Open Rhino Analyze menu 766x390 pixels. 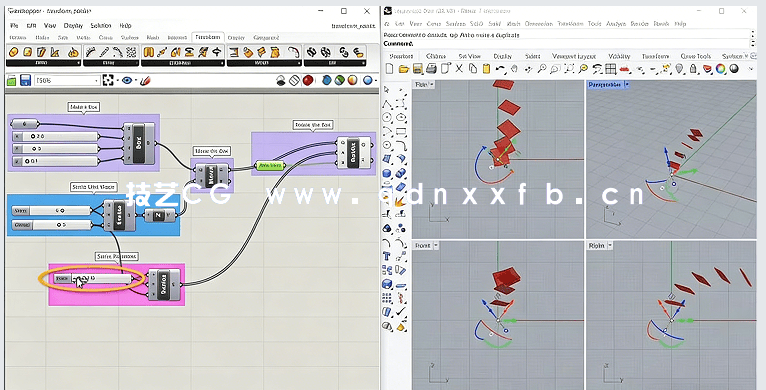[616, 23]
